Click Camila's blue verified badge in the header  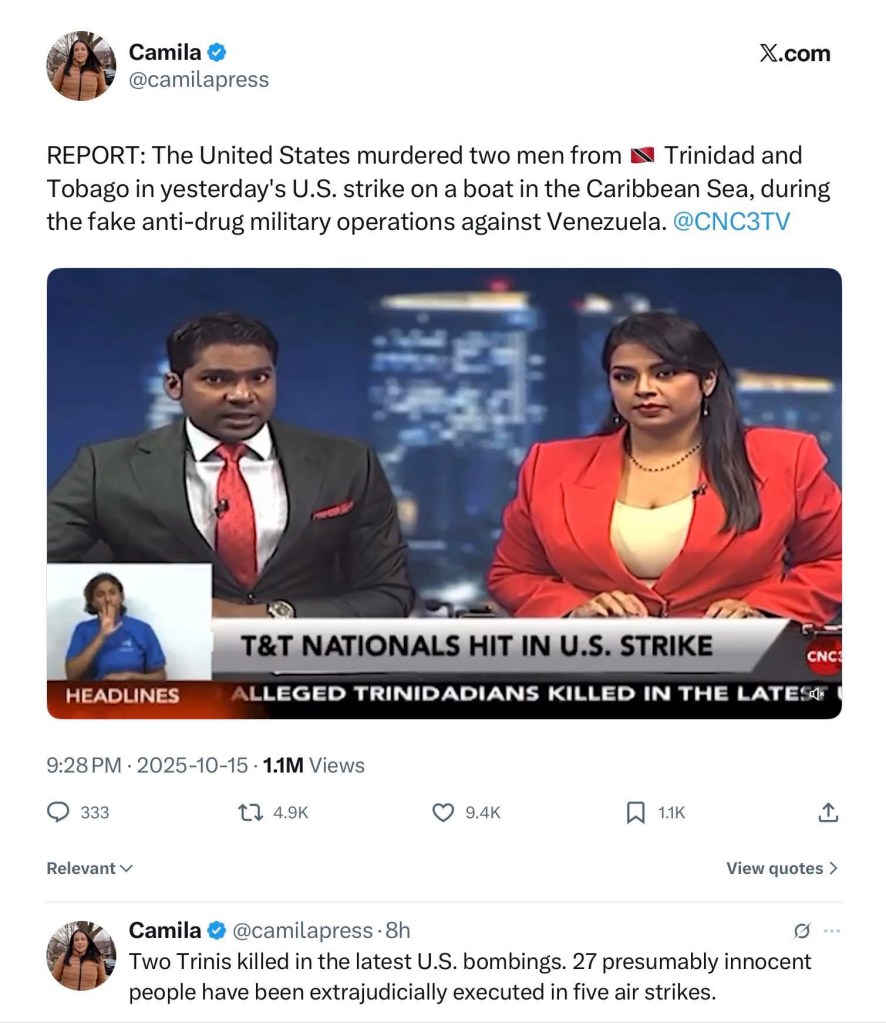[217, 52]
